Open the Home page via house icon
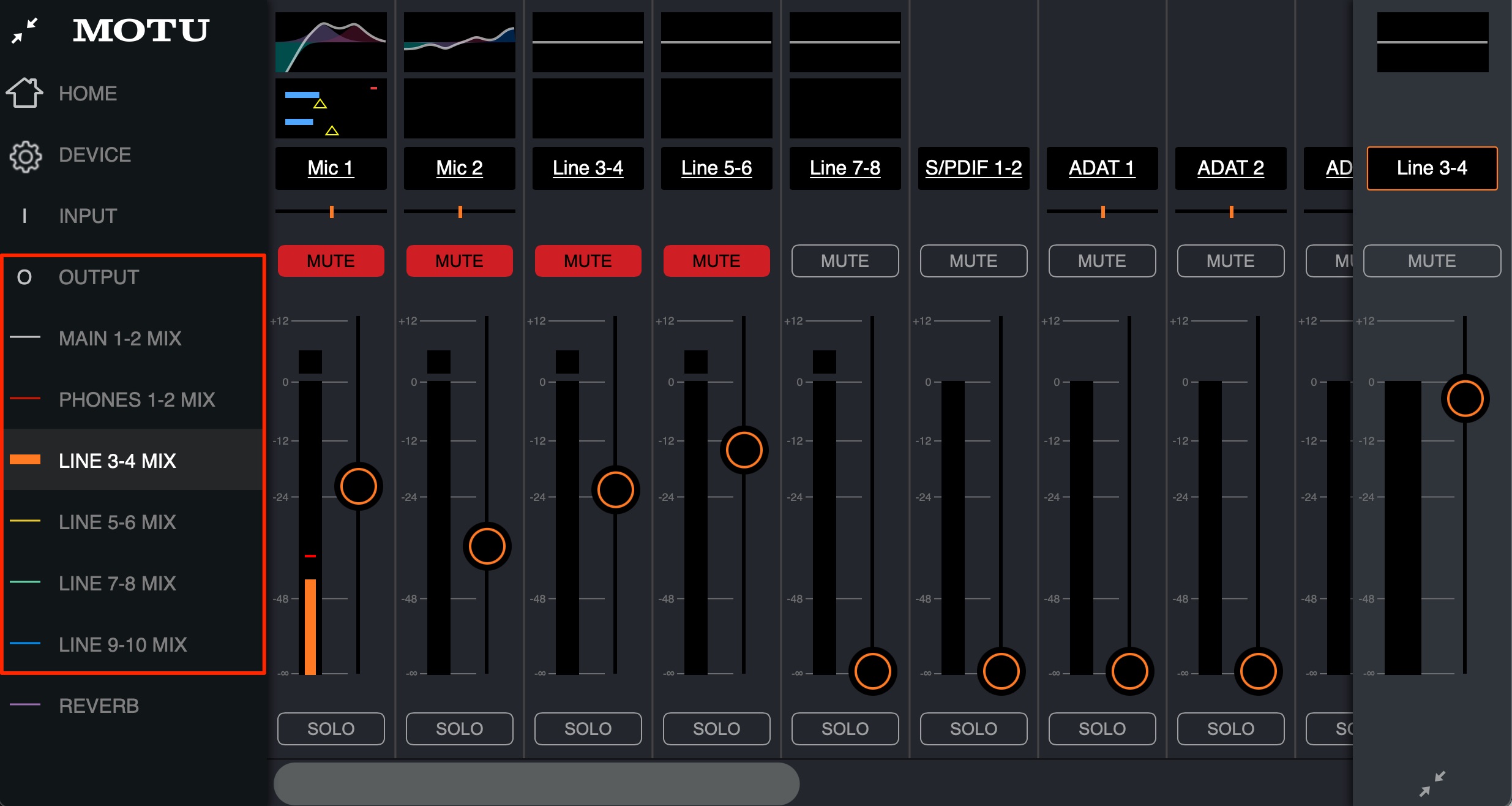Image resolution: width=1512 pixels, height=806 pixels. point(24,93)
